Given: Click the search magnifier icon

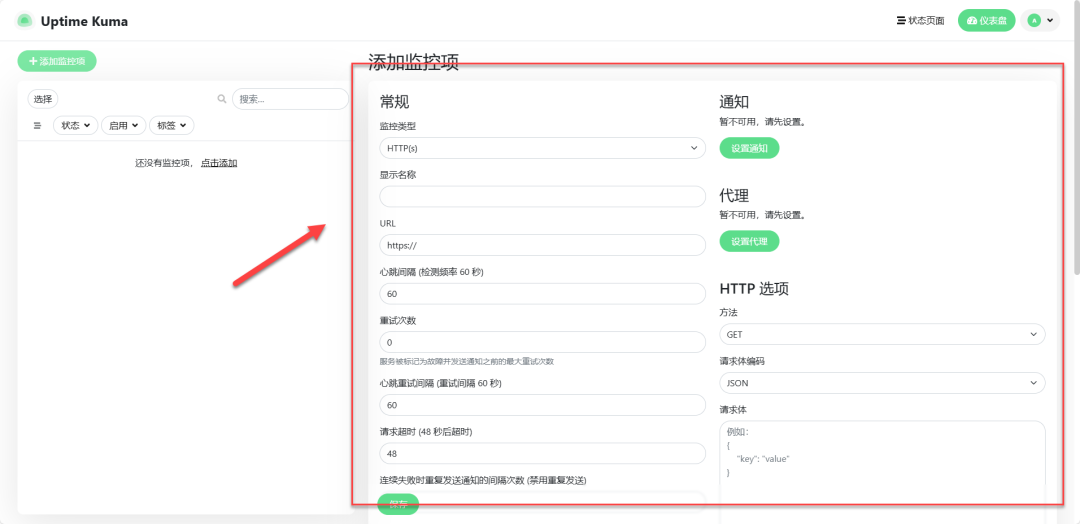Looking at the screenshot, I should [222, 99].
